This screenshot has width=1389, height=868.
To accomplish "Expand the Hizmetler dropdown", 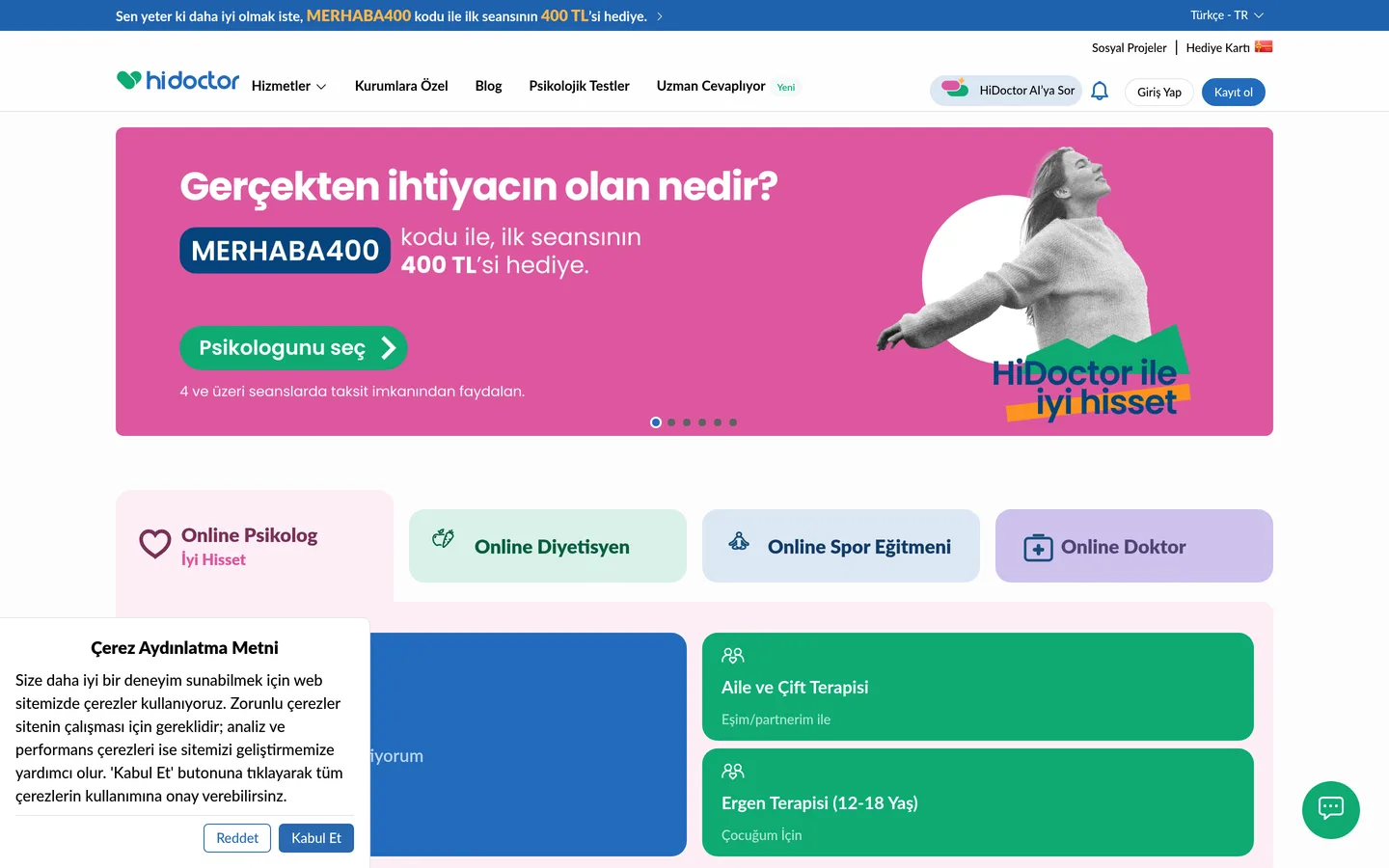I will 288,86.
